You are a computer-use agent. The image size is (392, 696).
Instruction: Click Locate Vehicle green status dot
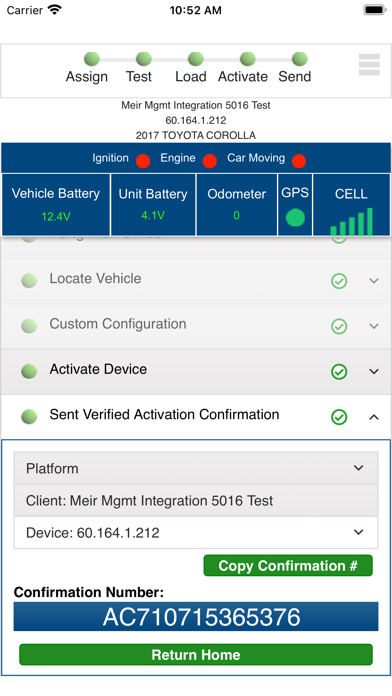29,281
